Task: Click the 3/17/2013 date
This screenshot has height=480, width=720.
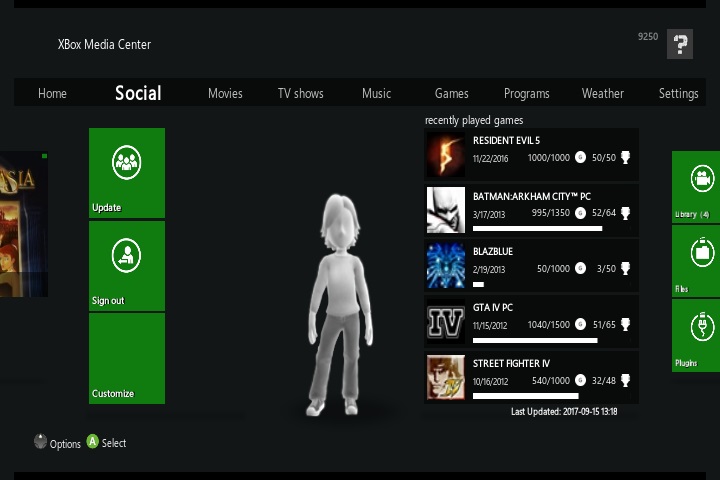Action: 489,215
